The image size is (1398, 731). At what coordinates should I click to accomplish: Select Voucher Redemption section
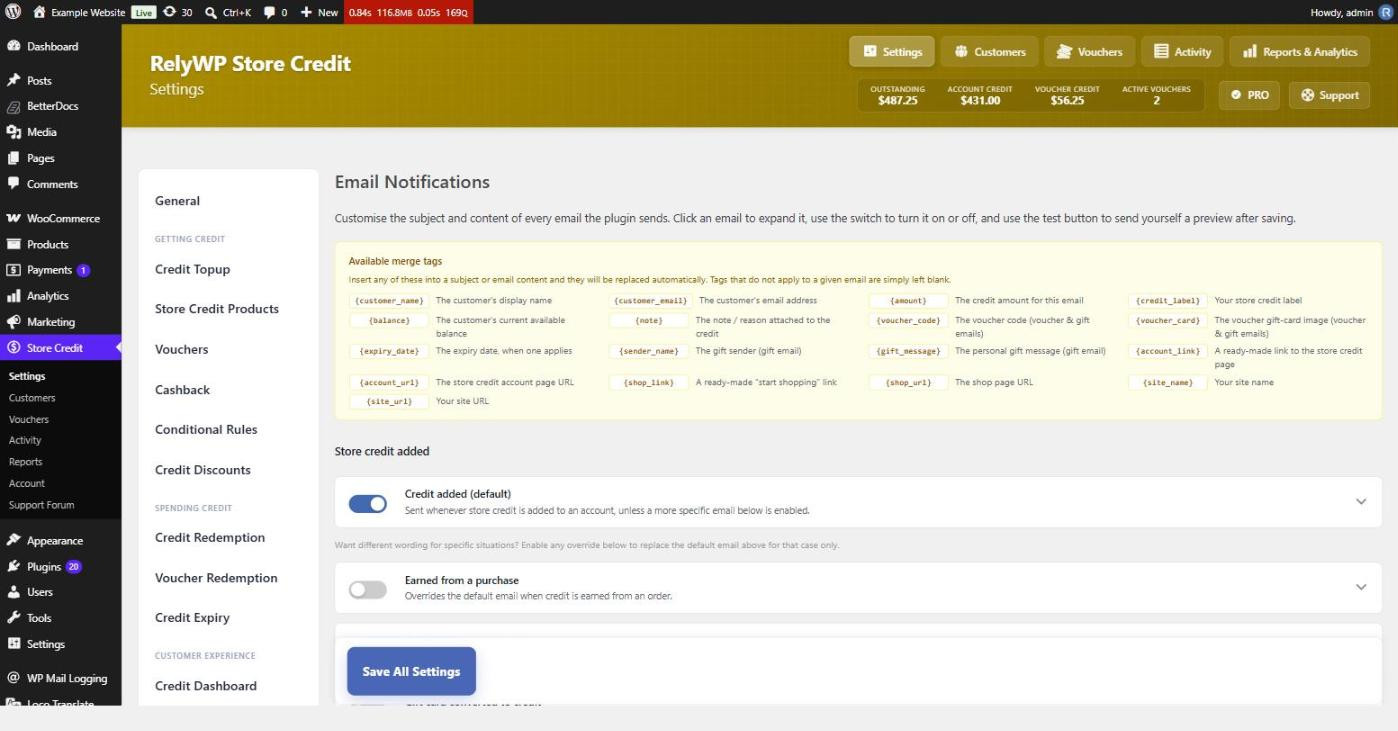tap(216, 577)
